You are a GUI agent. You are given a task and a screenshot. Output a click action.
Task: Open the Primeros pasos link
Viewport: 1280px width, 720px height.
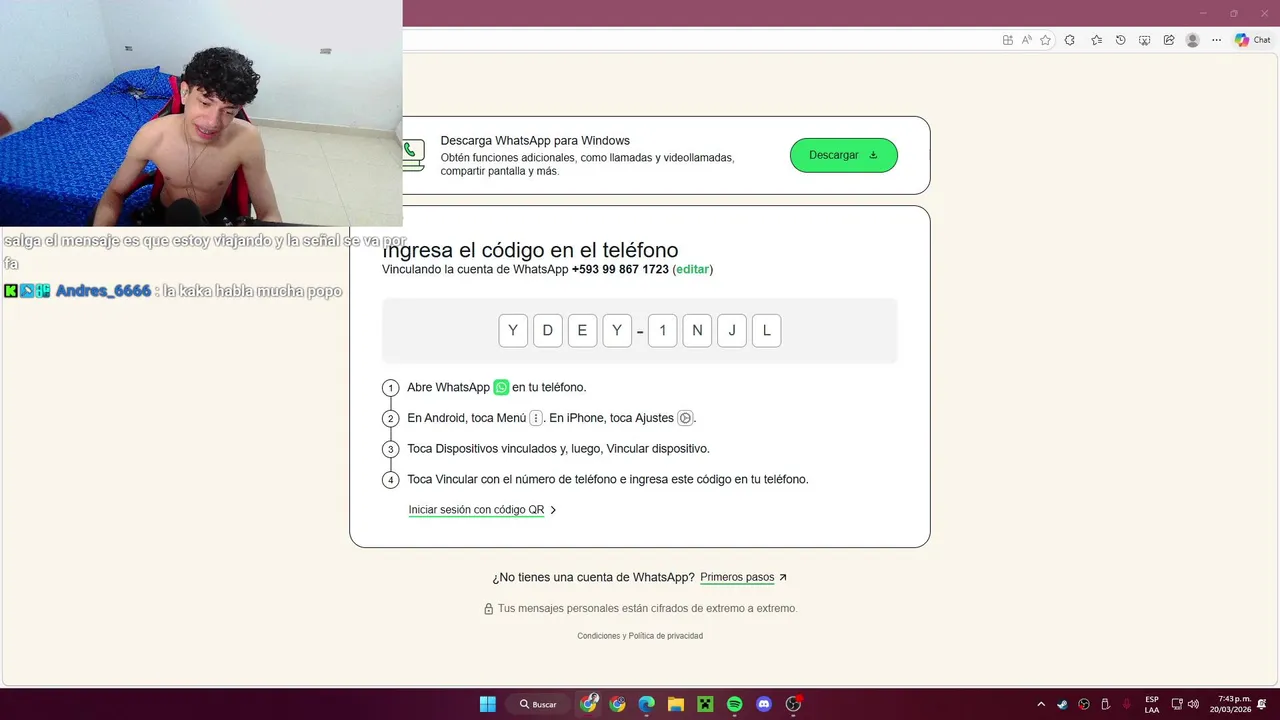tap(737, 577)
